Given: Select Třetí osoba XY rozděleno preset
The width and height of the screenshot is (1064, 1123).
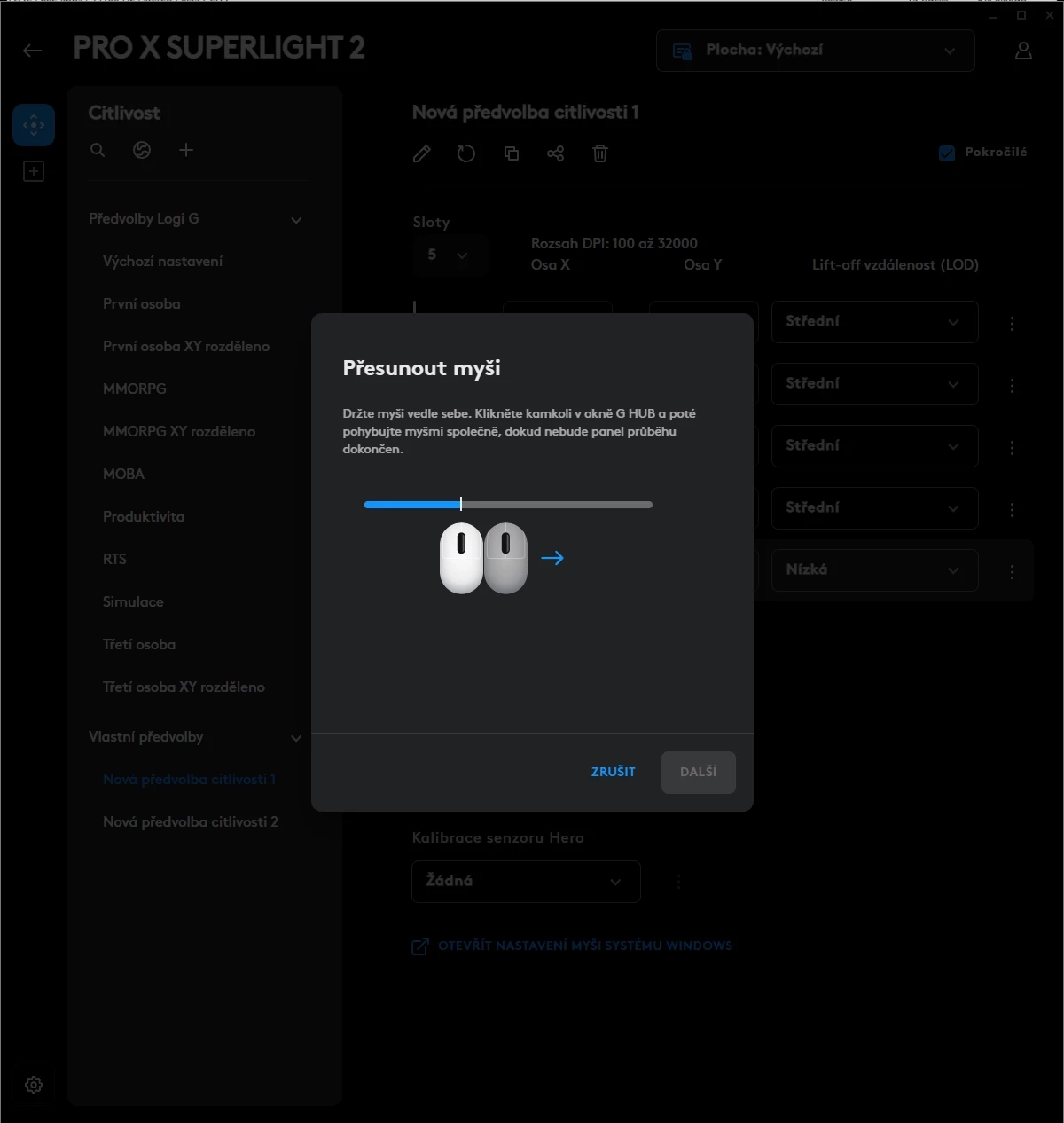Looking at the screenshot, I should click(x=184, y=687).
